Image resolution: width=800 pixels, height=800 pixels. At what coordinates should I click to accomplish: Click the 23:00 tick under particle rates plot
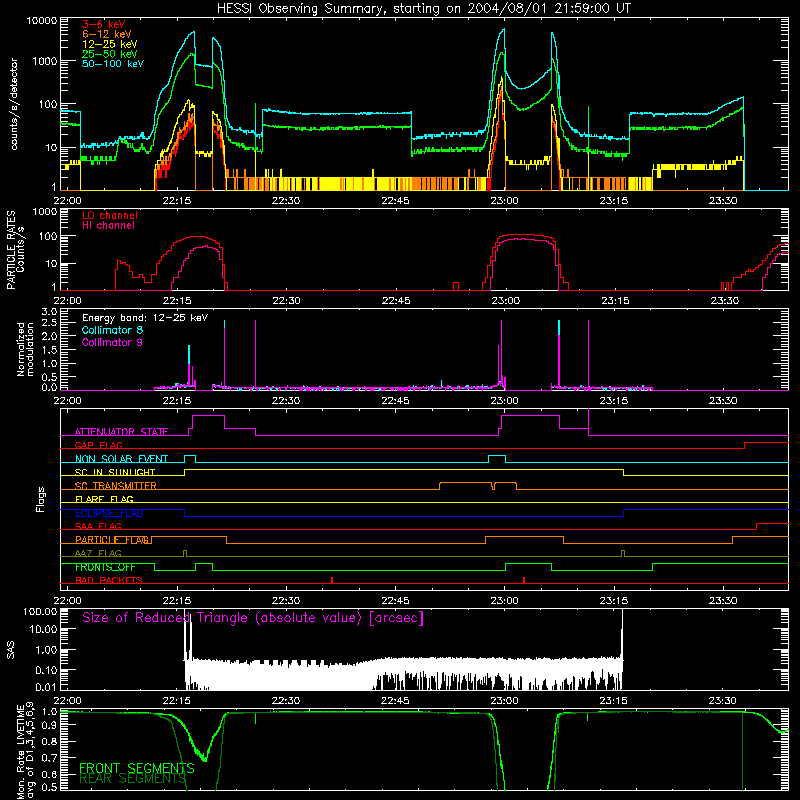pyautogui.click(x=505, y=301)
